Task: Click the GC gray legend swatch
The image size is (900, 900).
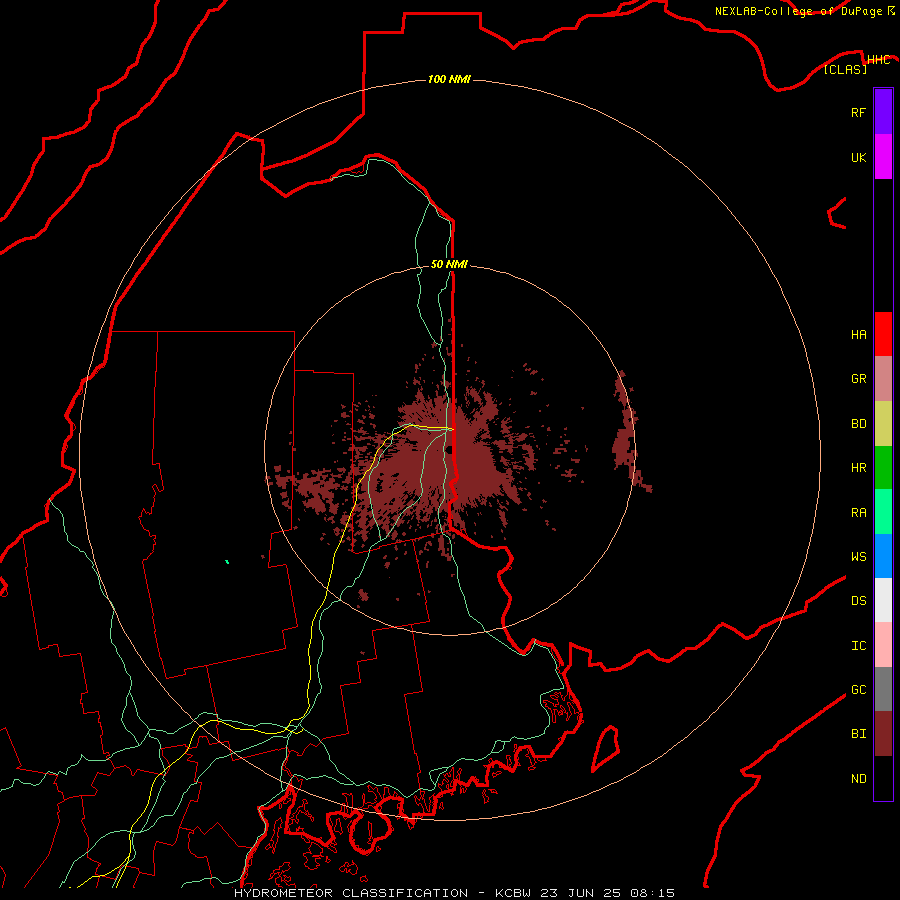Action: click(883, 689)
